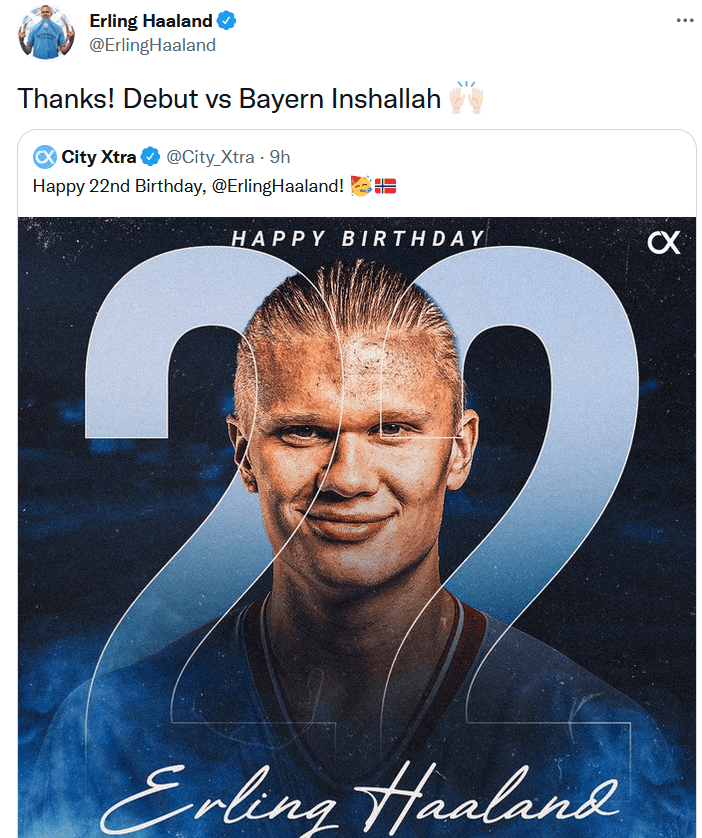This screenshot has width=702, height=838.
Task: Click the HAPPY BIRTHDAY heading on the image
Action: pos(358,239)
